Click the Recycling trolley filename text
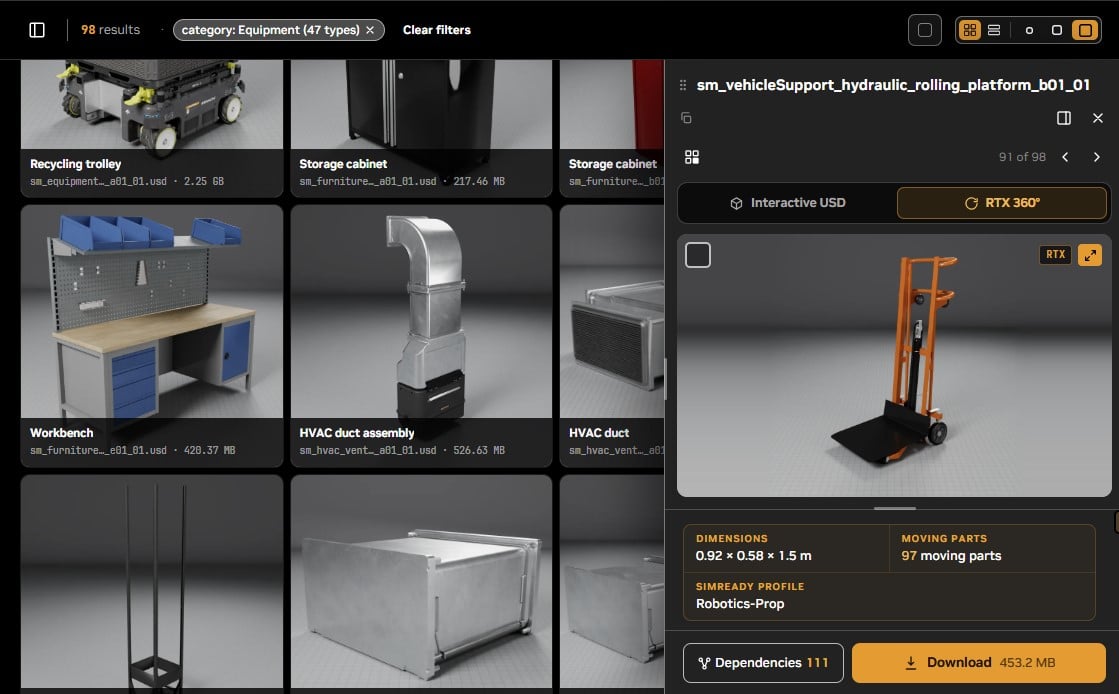The width and height of the screenshot is (1119, 694). (x=98, y=181)
